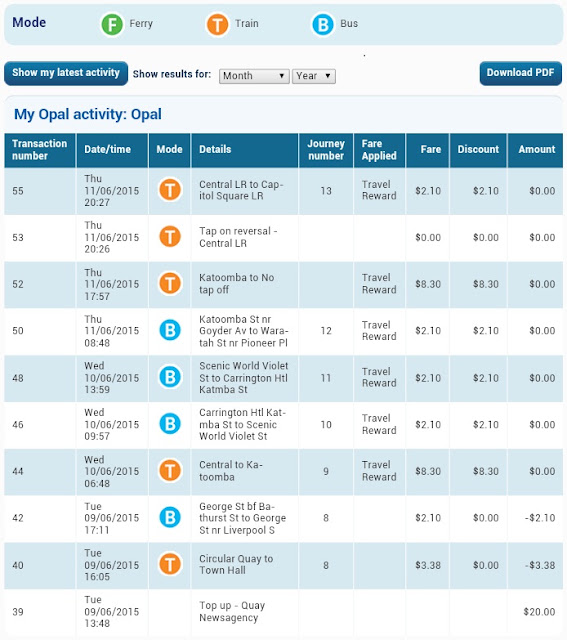Click Bus icon in transaction 48 row
This screenshot has height=640, width=567.
pyautogui.click(x=170, y=377)
